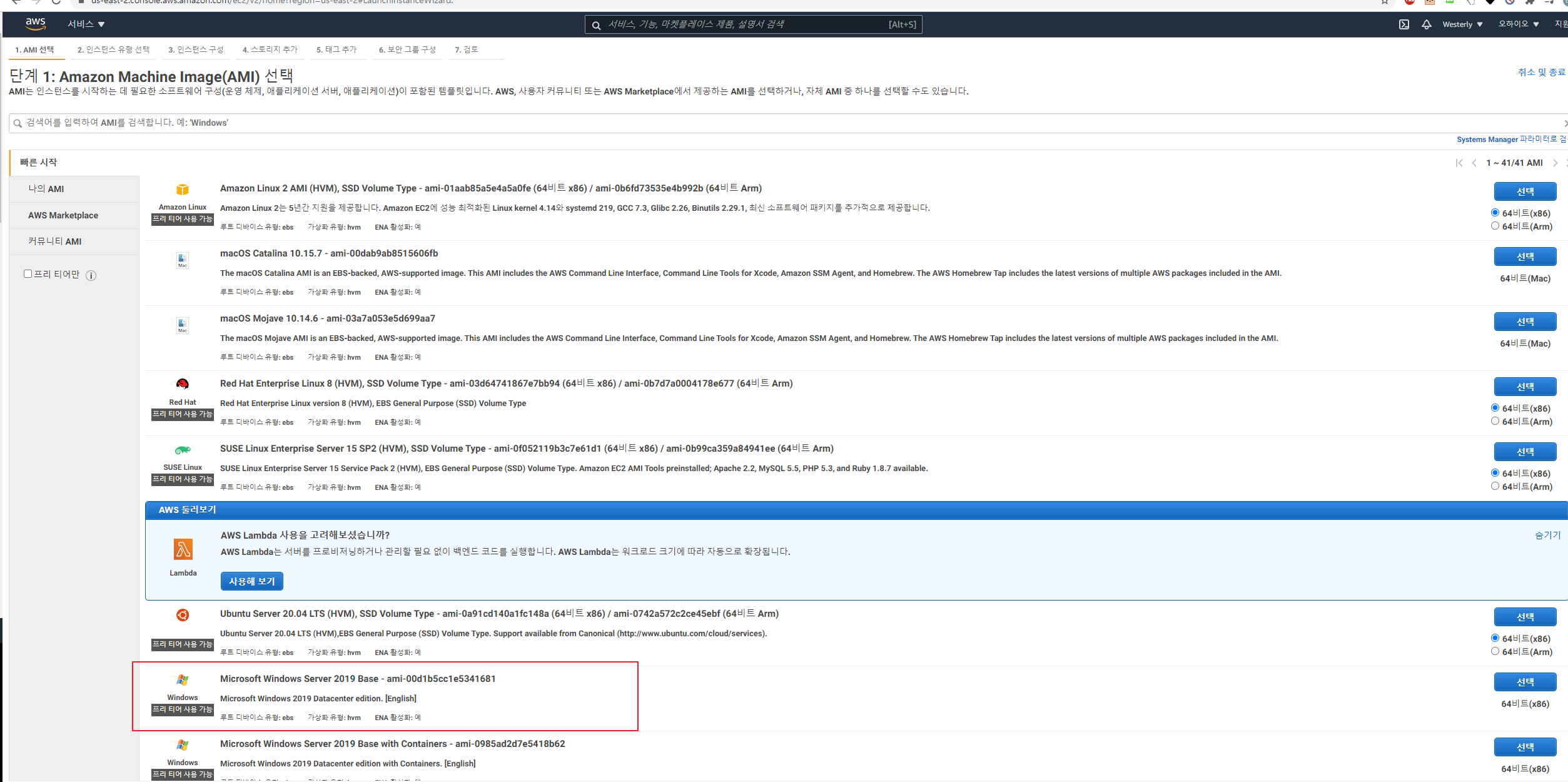Viewport: 1568px width, 782px height.
Task: Click 선택 for Ubuntu Server 20.04 LTS
Action: pyautogui.click(x=1525, y=617)
